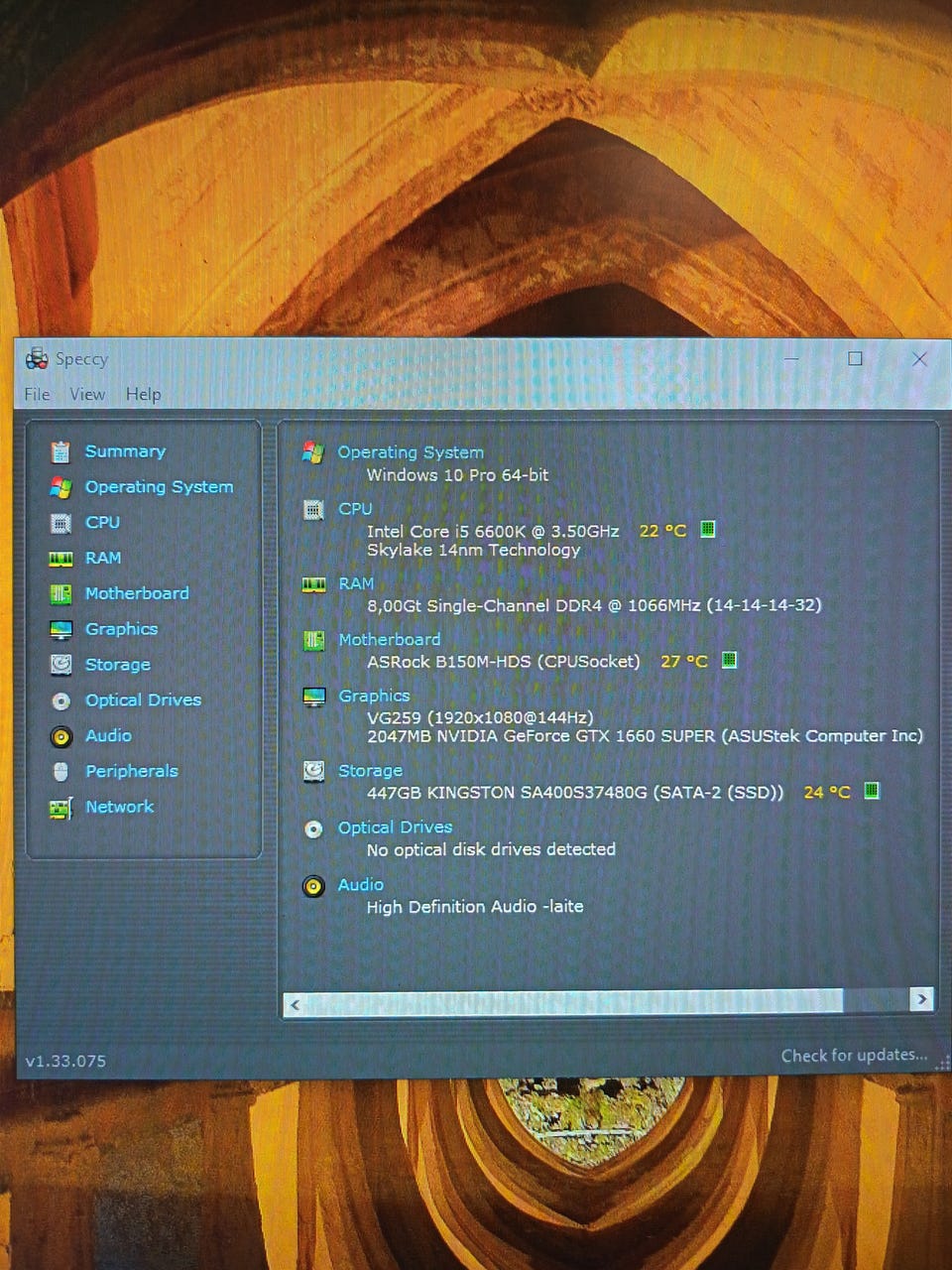The image size is (952, 1270).
Task: Click 'VG259 (1920x1080@144Hz)' monitor text
Action: coord(480,717)
